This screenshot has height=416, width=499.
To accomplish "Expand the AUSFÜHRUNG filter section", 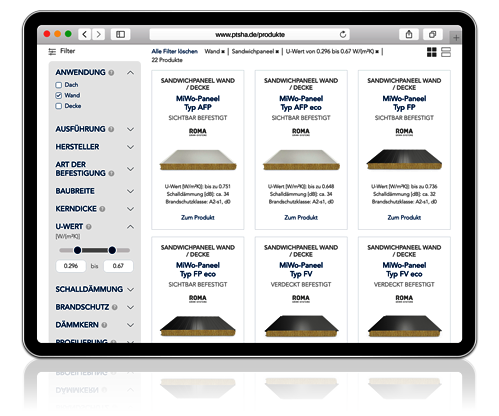I will [131, 129].
